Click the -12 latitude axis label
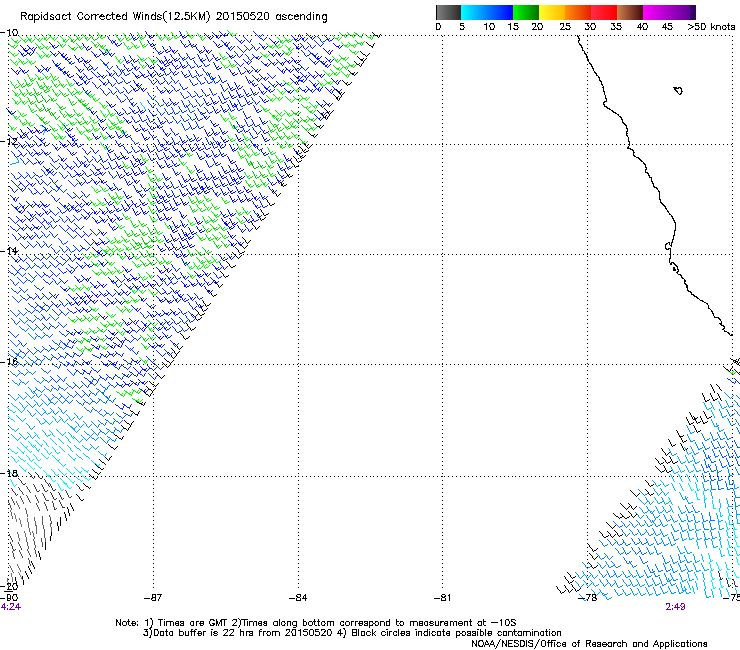This screenshot has width=740, height=650. 9,142
